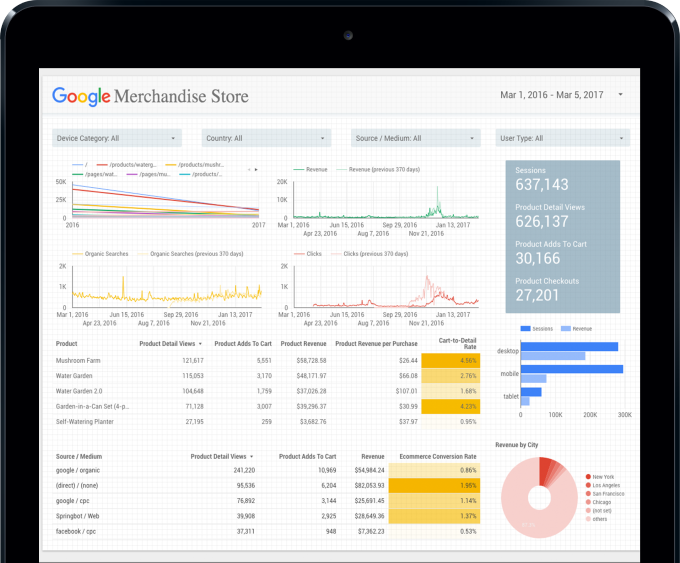The height and width of the screenshot is (563, 680).
Task: Click the others legend entry
Action: (x=597, y=519)
